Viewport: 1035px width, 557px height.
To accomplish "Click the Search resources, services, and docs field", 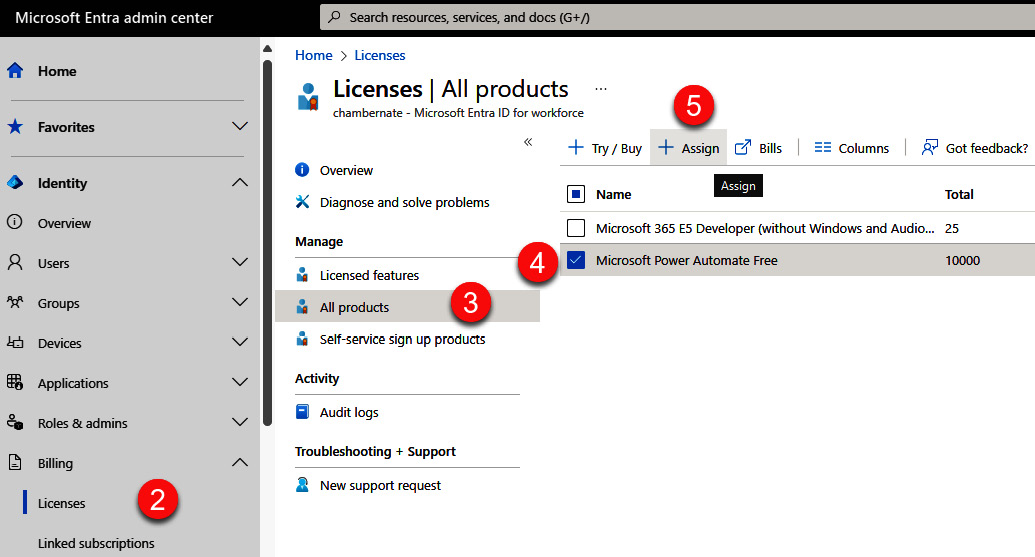I will coord(677,17).
